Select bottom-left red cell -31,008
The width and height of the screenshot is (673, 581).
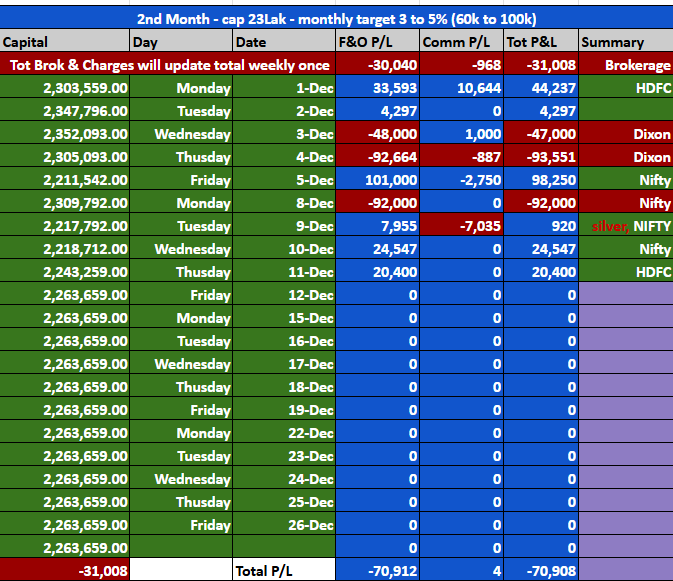pyautogui.click(x=64, y=570)
